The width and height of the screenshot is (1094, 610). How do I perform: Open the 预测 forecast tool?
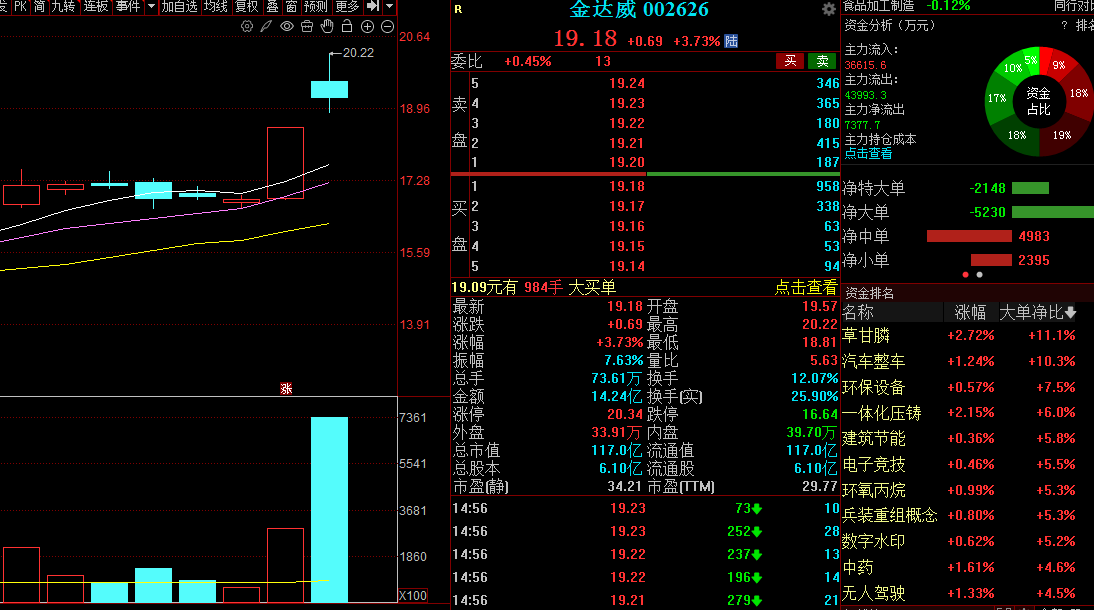pyautogui.click(x=315, y=6)
